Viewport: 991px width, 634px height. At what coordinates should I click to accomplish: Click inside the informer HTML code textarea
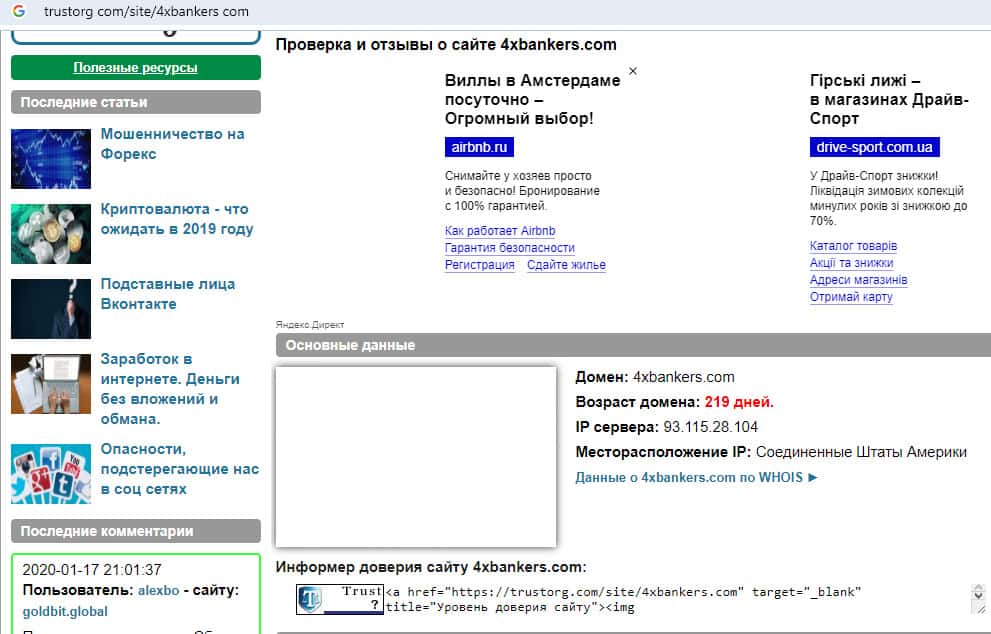(676, 599)
